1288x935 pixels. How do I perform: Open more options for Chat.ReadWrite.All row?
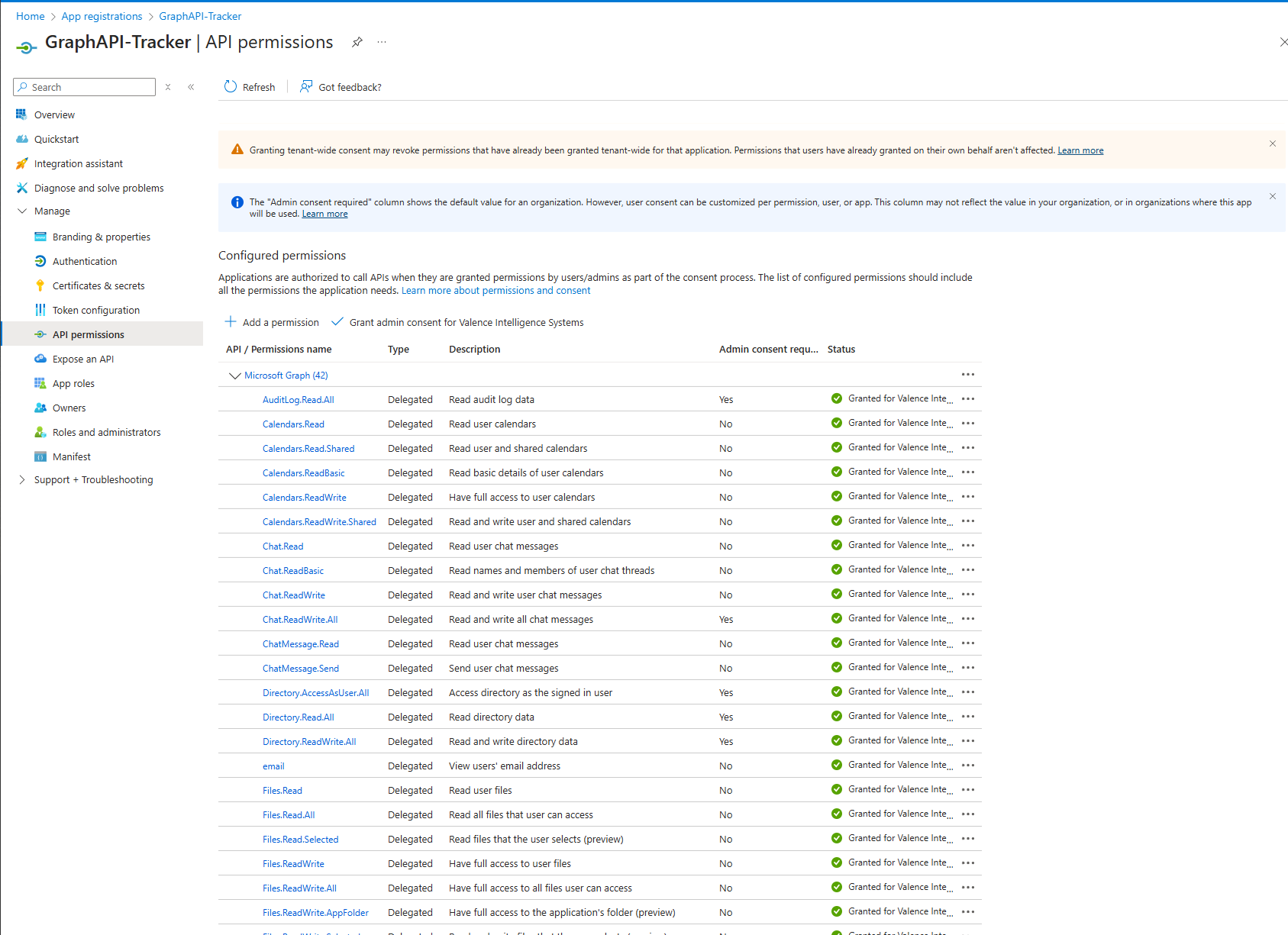coord(968,618)
